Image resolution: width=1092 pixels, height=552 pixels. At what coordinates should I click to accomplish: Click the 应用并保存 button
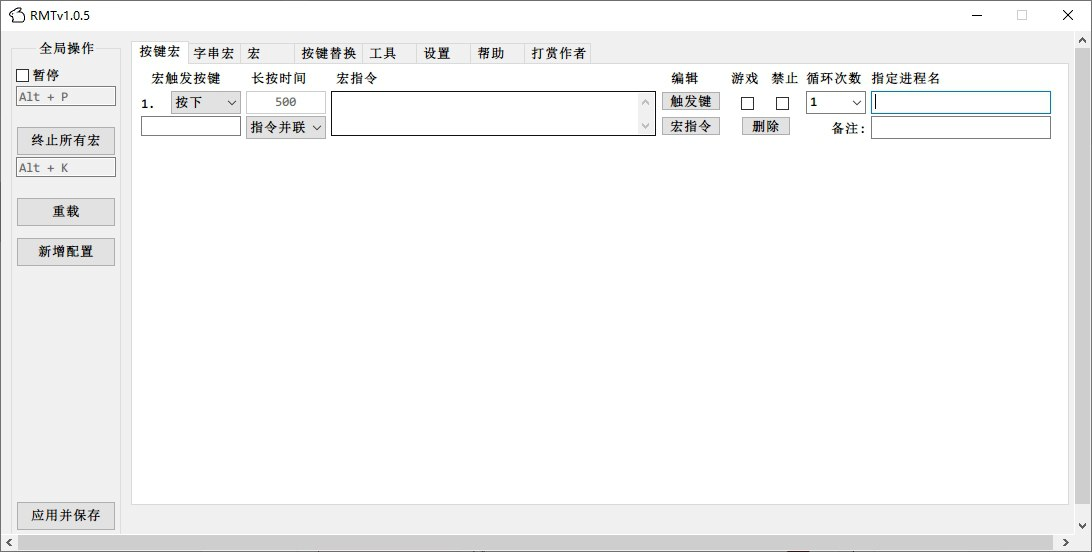pos(66,516)
